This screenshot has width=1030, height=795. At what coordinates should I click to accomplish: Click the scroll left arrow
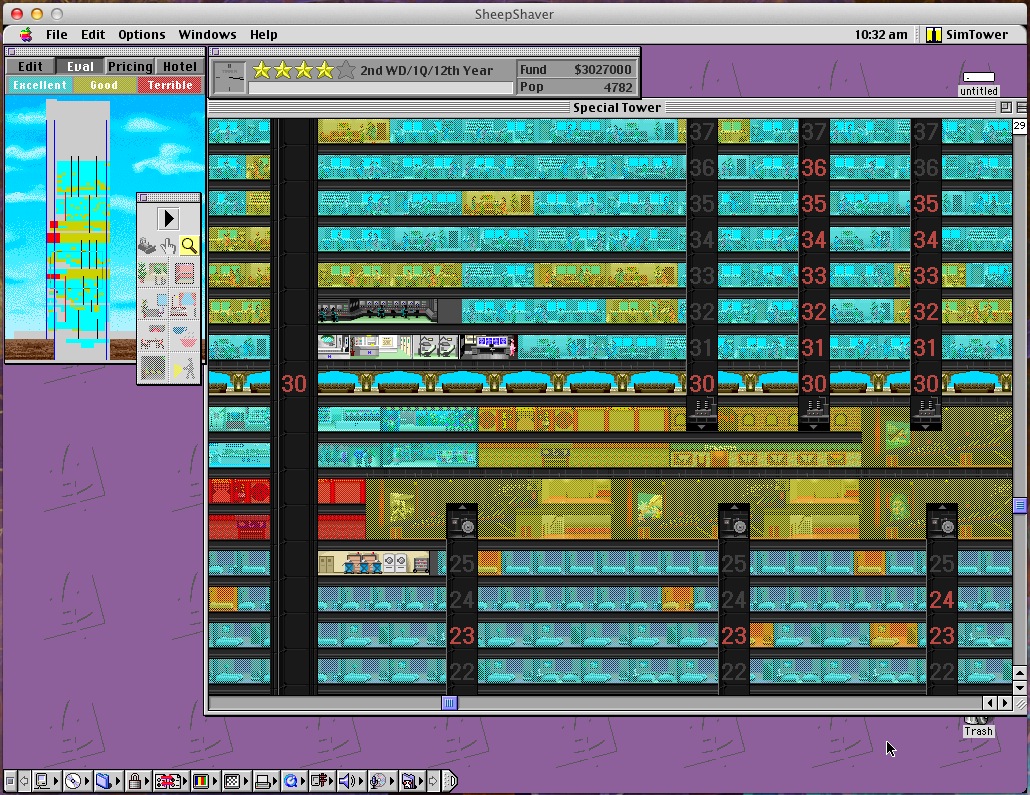point(990,703)
